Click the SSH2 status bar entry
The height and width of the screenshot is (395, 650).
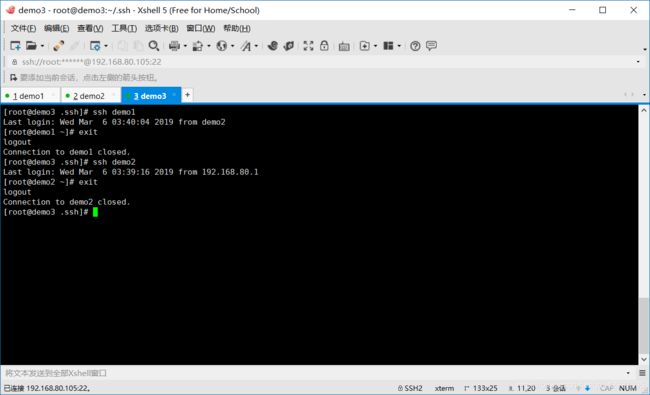pyautogui.click(x=410, y=388)
